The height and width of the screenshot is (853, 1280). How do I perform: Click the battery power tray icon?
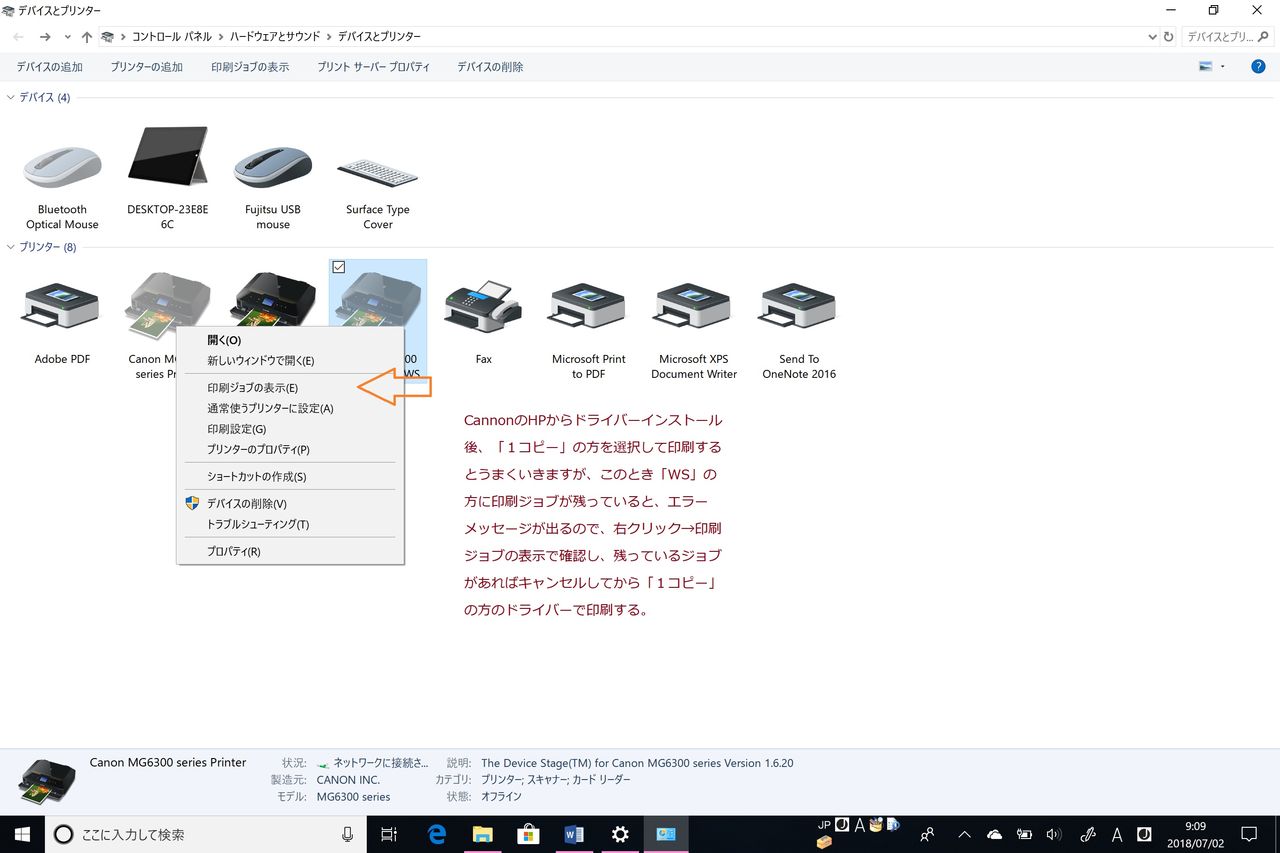click(1024, 834)
